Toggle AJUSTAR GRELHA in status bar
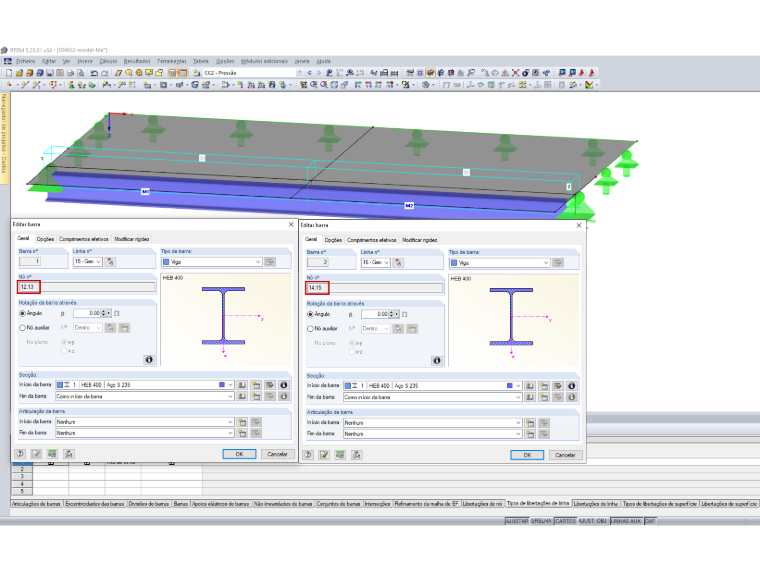760x570 pixels. click(528, 521)
